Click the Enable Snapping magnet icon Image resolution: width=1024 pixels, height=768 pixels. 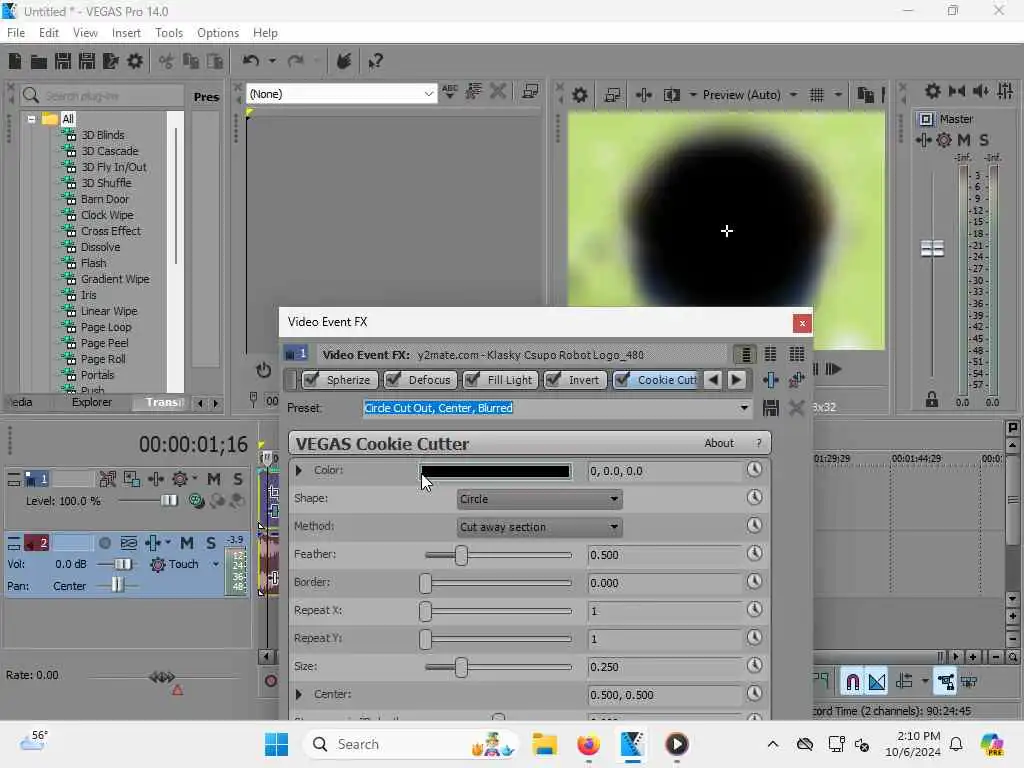pyautogui.click(x=852, y=682)
